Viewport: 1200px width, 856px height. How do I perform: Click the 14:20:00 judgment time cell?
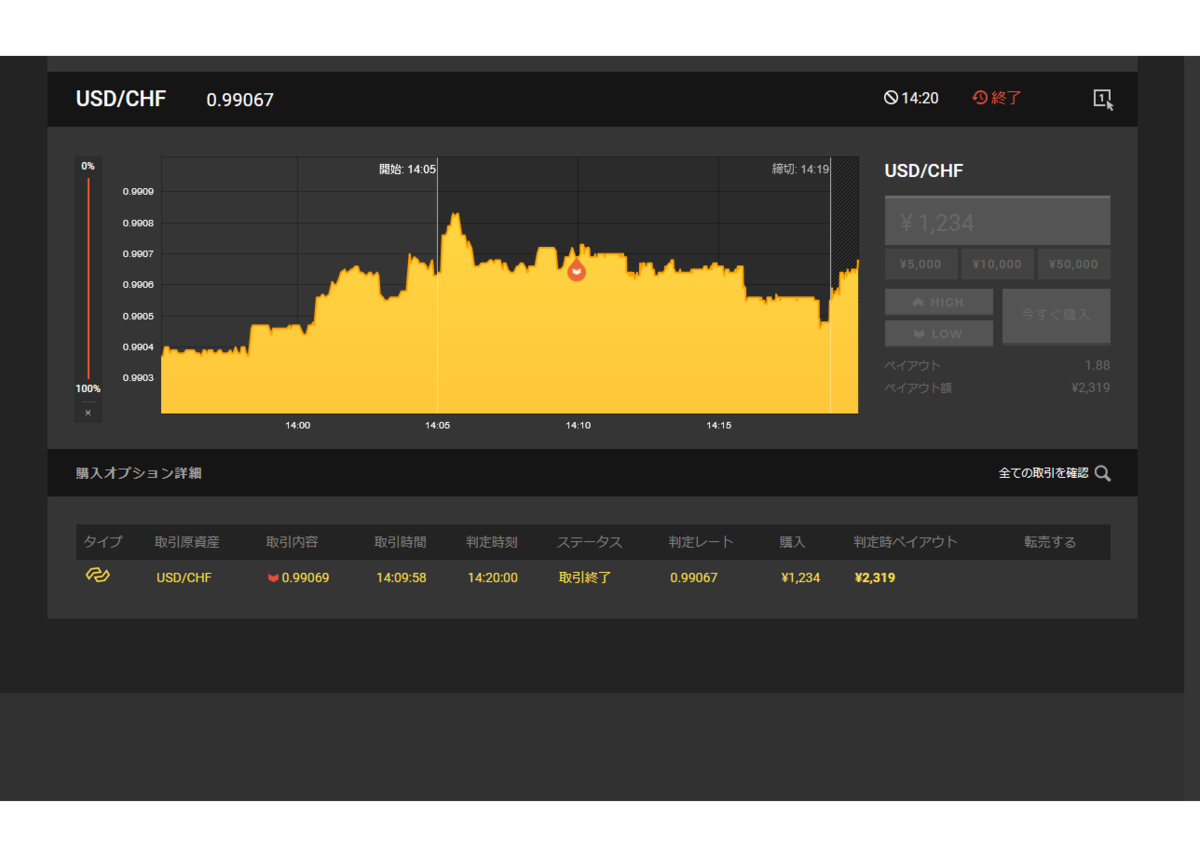(493, 577)
